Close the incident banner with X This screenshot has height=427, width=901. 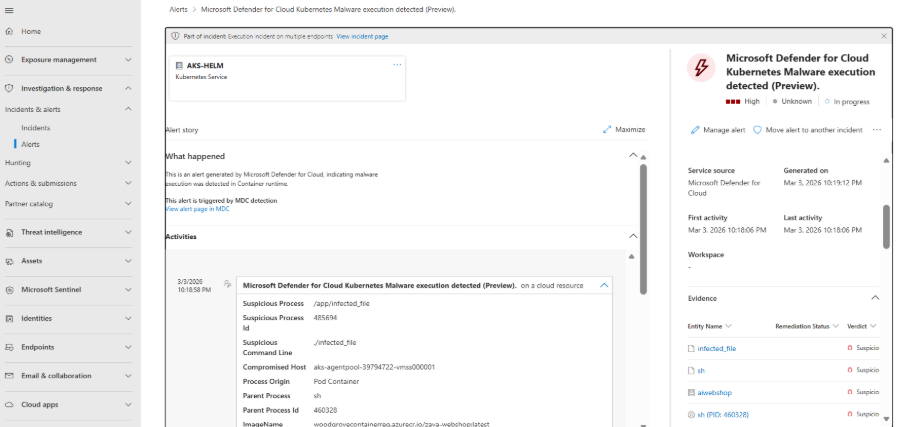[884, 36]
